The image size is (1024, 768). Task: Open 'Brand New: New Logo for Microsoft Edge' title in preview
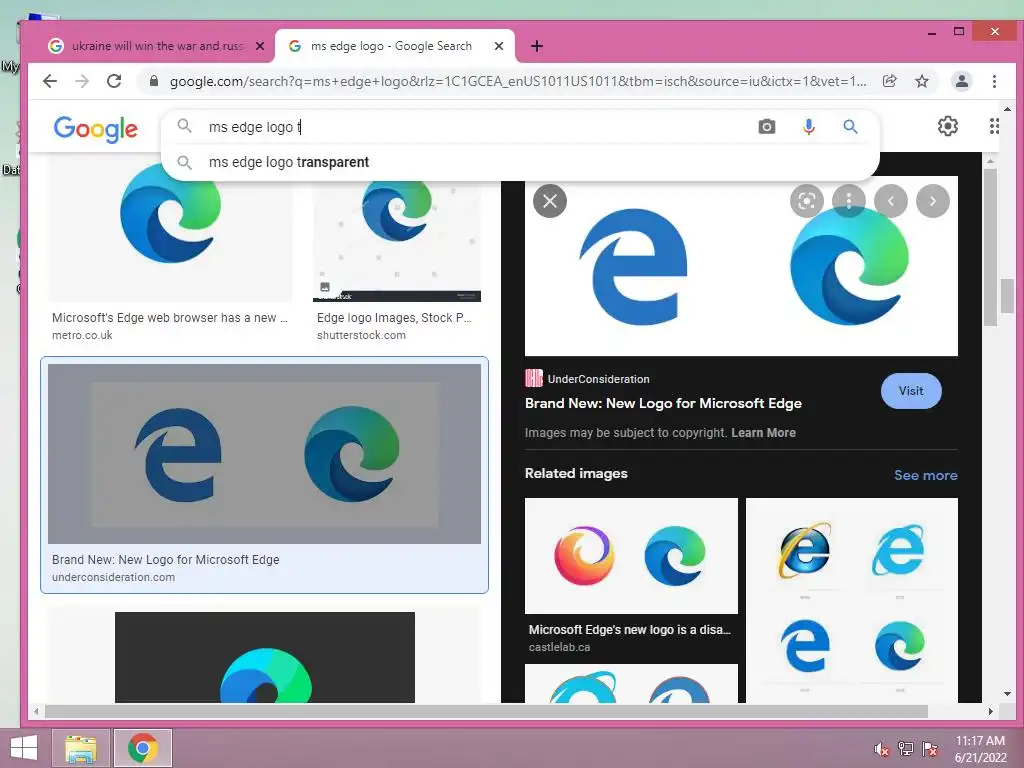coord(664,403)
